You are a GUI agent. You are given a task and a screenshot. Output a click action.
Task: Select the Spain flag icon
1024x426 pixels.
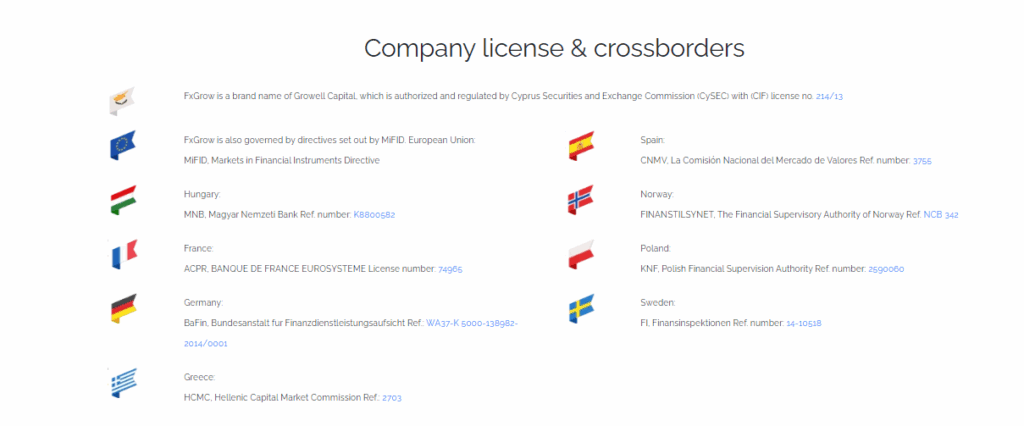[580, 146]
